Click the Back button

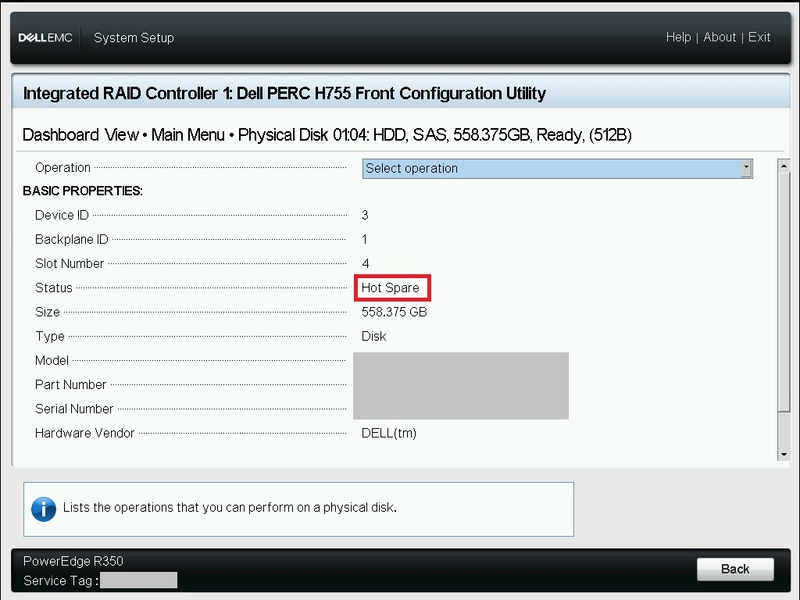point(735,569)
